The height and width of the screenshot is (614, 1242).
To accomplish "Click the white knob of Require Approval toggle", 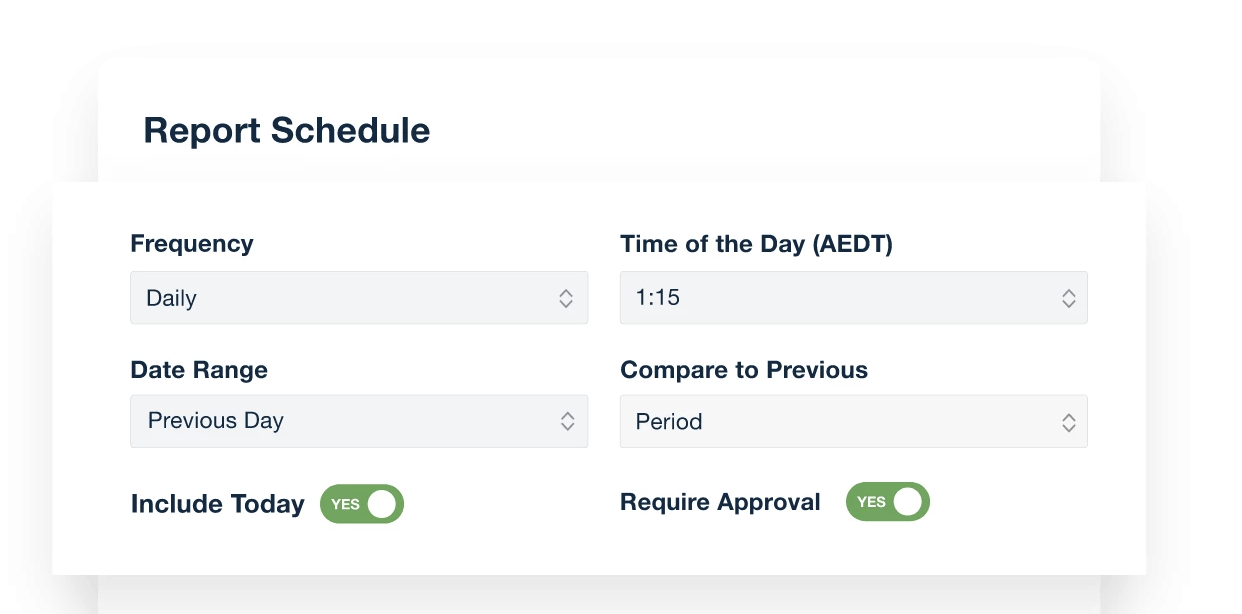I will [908, 502].
